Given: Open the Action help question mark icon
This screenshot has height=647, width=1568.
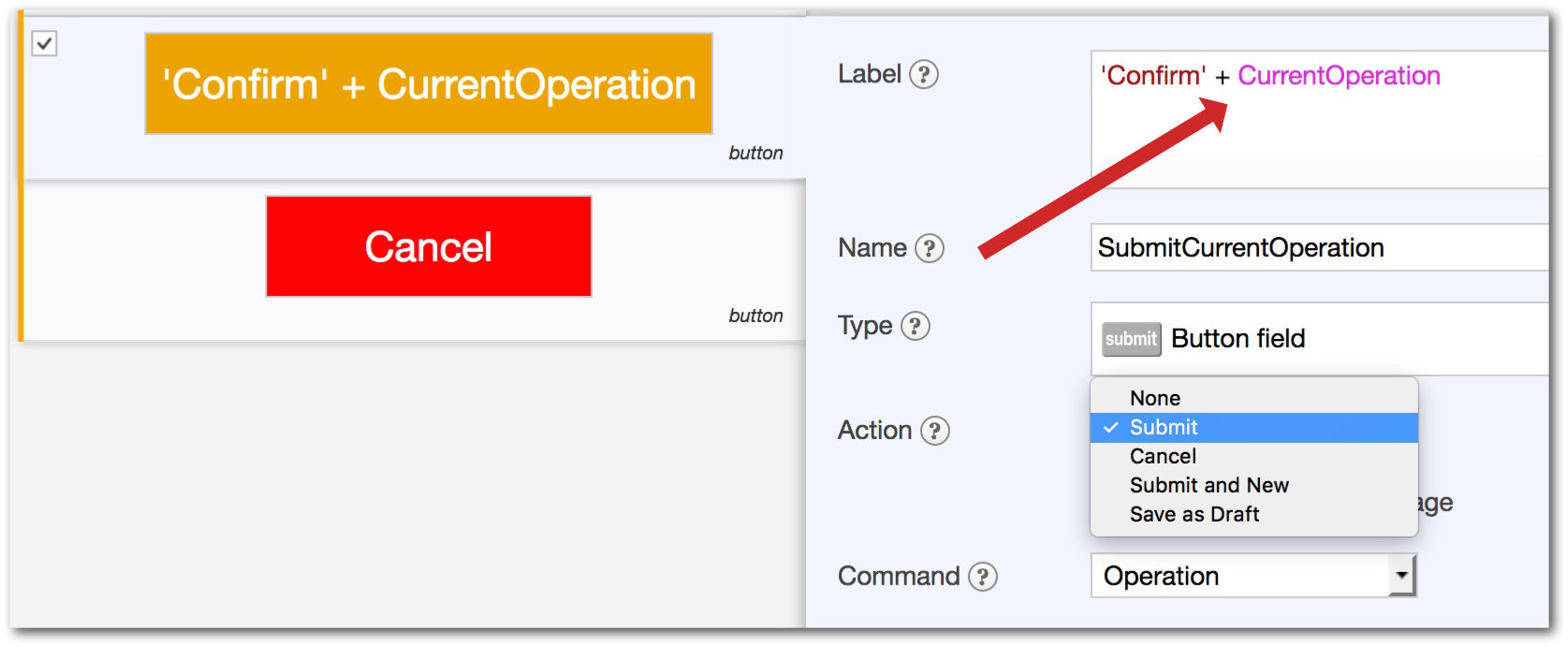Looking at the screenshot, I should click(x=935, y=431).
